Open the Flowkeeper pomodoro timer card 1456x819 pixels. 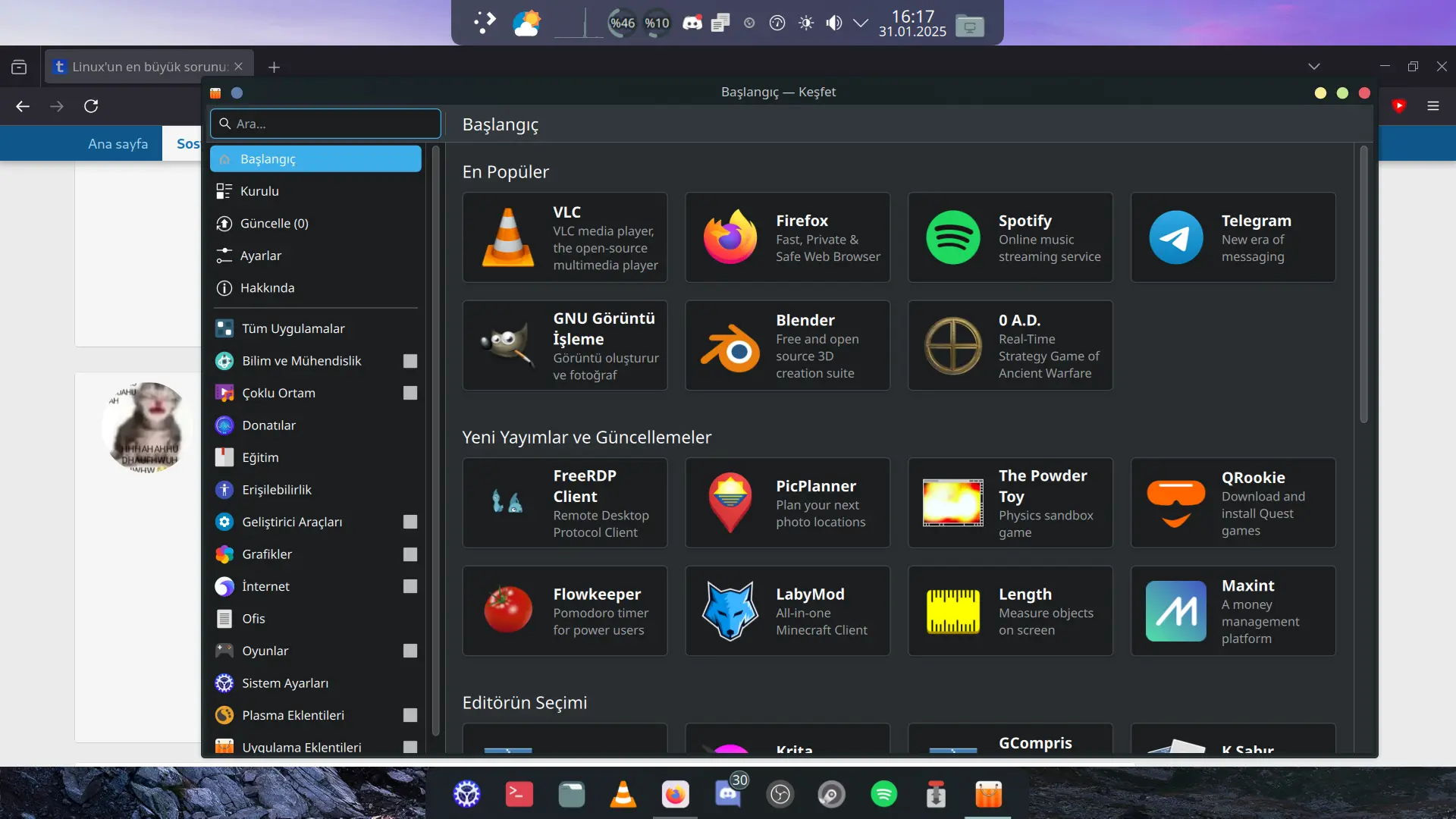(x=565, y=611)
